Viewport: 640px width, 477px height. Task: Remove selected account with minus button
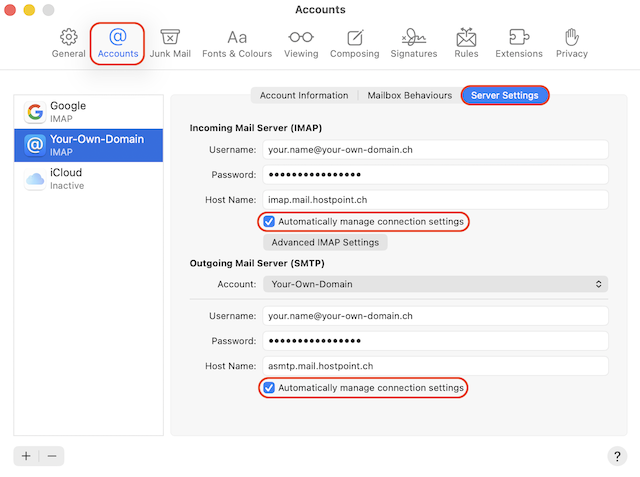tap(52, 456)
